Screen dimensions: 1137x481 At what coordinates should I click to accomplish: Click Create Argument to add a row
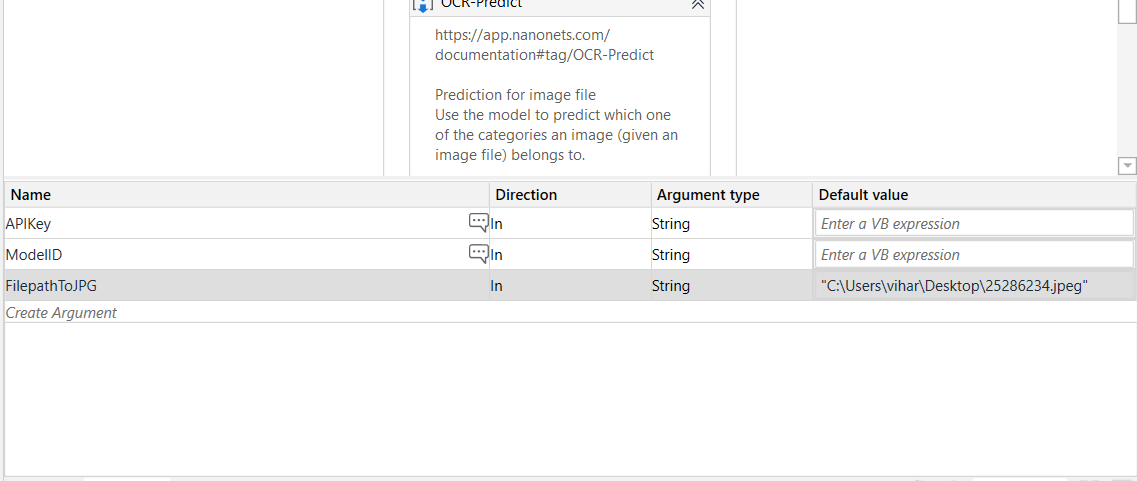62,313
